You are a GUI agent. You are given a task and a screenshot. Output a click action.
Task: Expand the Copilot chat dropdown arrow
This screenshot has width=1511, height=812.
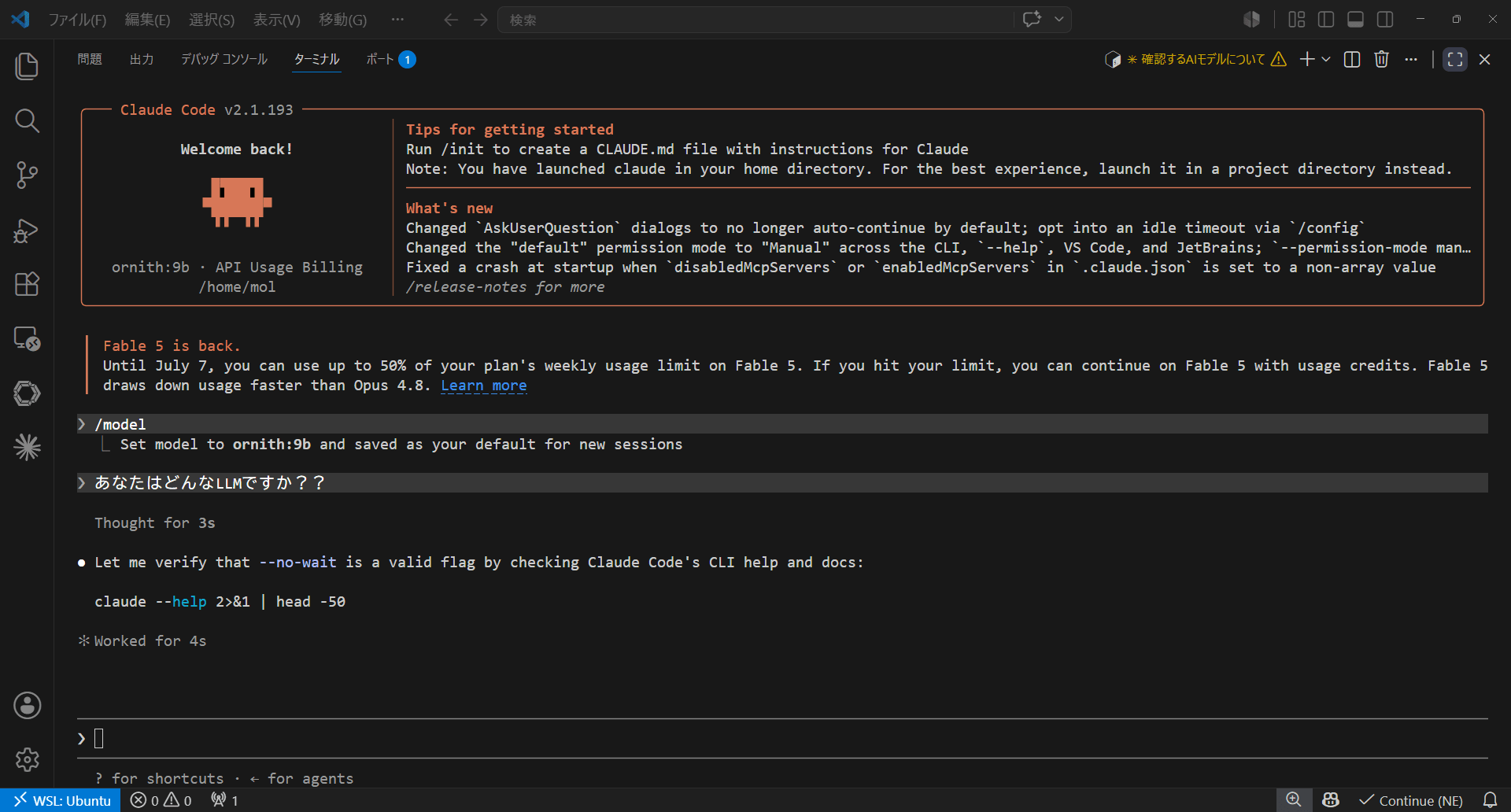click(x=1059, y=20)
